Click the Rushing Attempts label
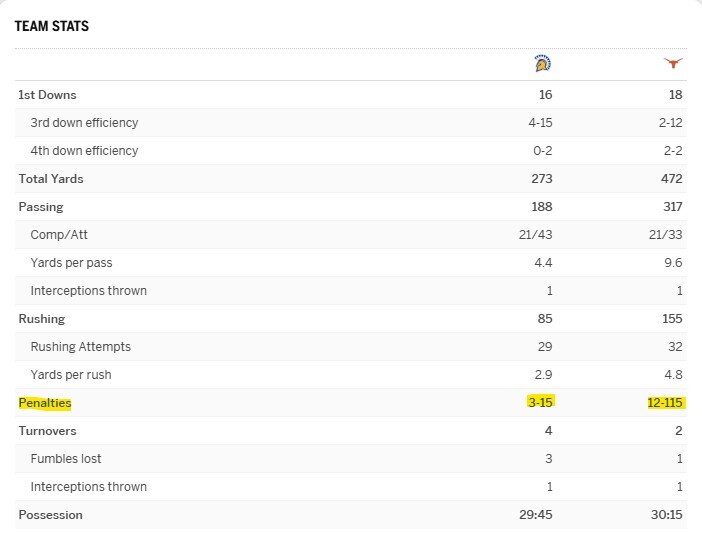 tap(81, 347)
